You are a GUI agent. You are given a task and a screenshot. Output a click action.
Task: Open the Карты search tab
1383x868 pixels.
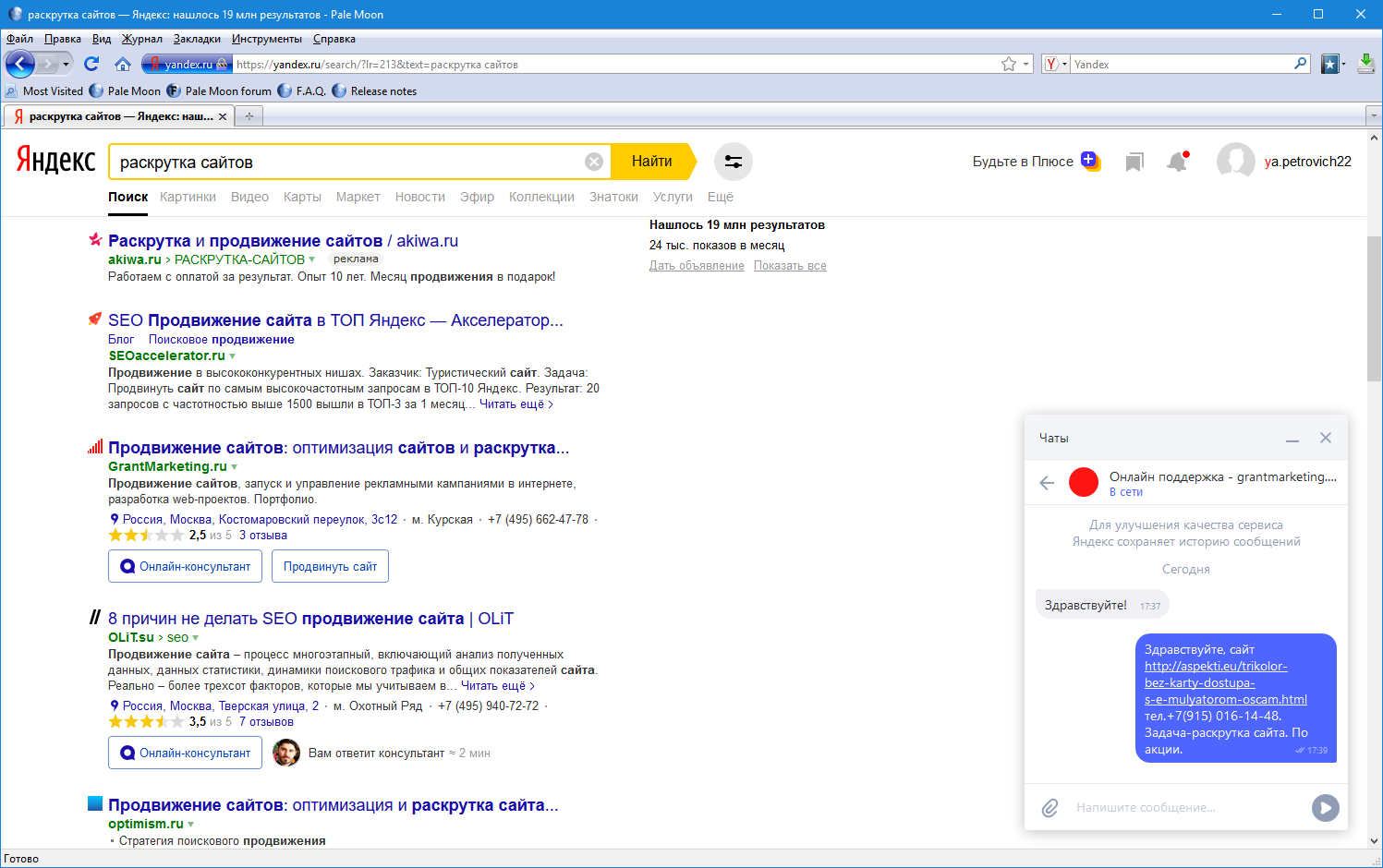(x=302, y=197)
